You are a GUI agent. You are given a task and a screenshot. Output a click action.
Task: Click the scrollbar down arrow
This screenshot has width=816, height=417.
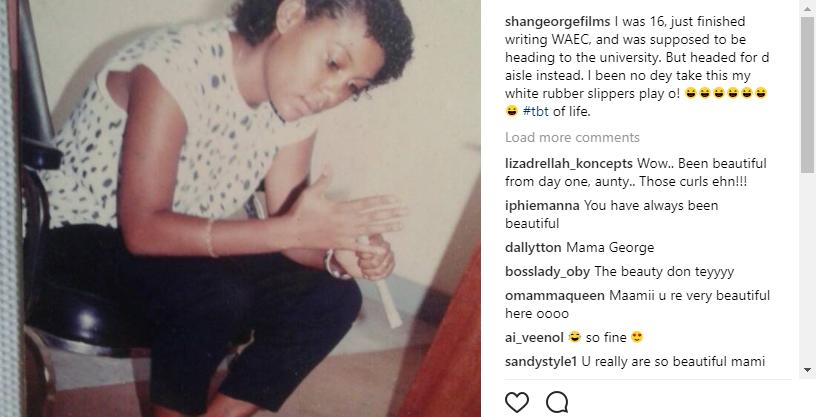[807, 370]
